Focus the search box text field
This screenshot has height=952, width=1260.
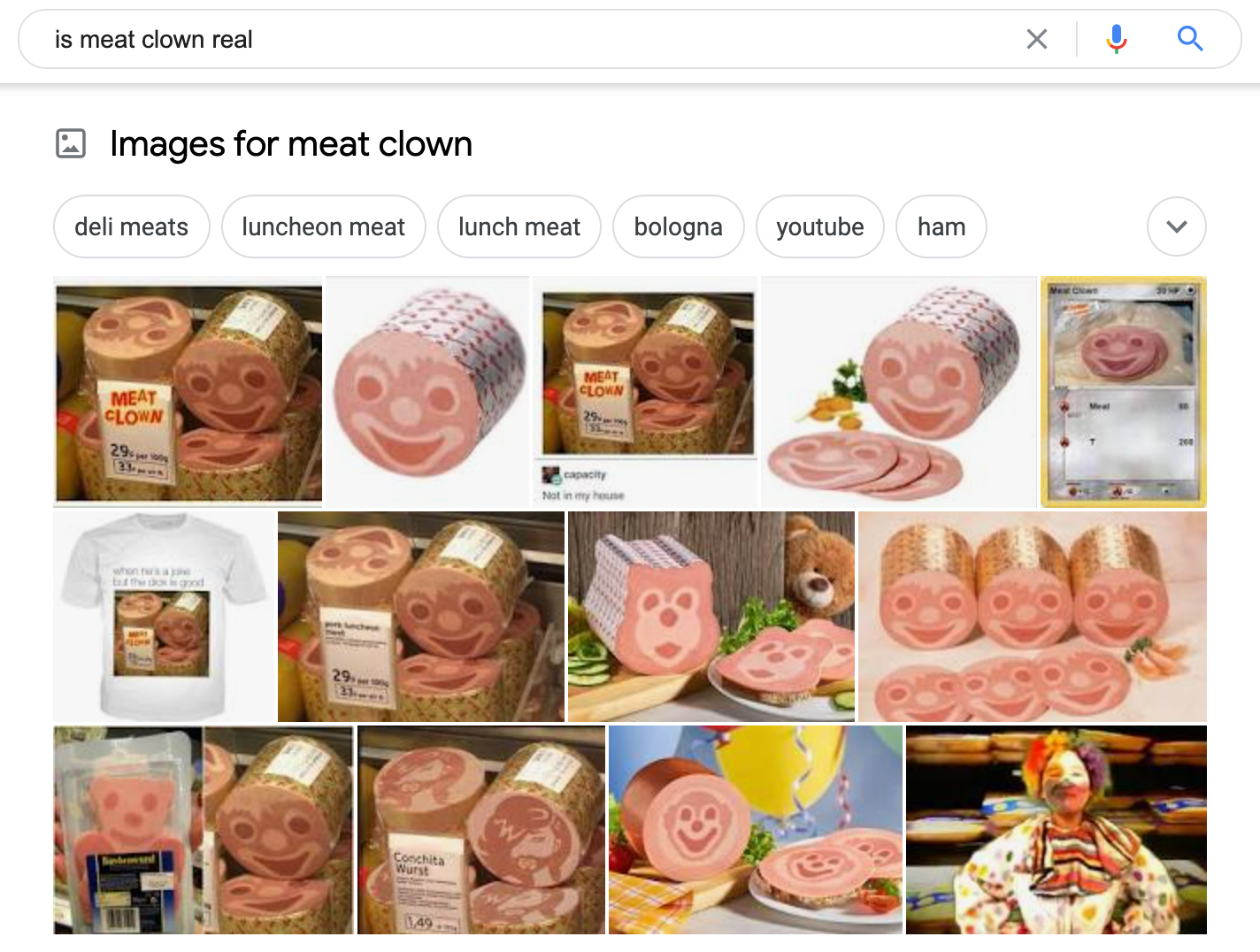pyautogui.click(x=531, y=39)
